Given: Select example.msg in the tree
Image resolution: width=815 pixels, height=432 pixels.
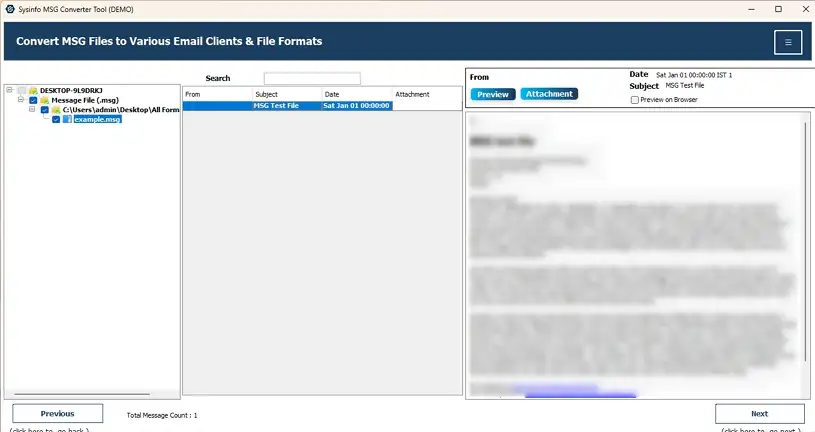Looking at the screenshot, I should tap(97, 120).
